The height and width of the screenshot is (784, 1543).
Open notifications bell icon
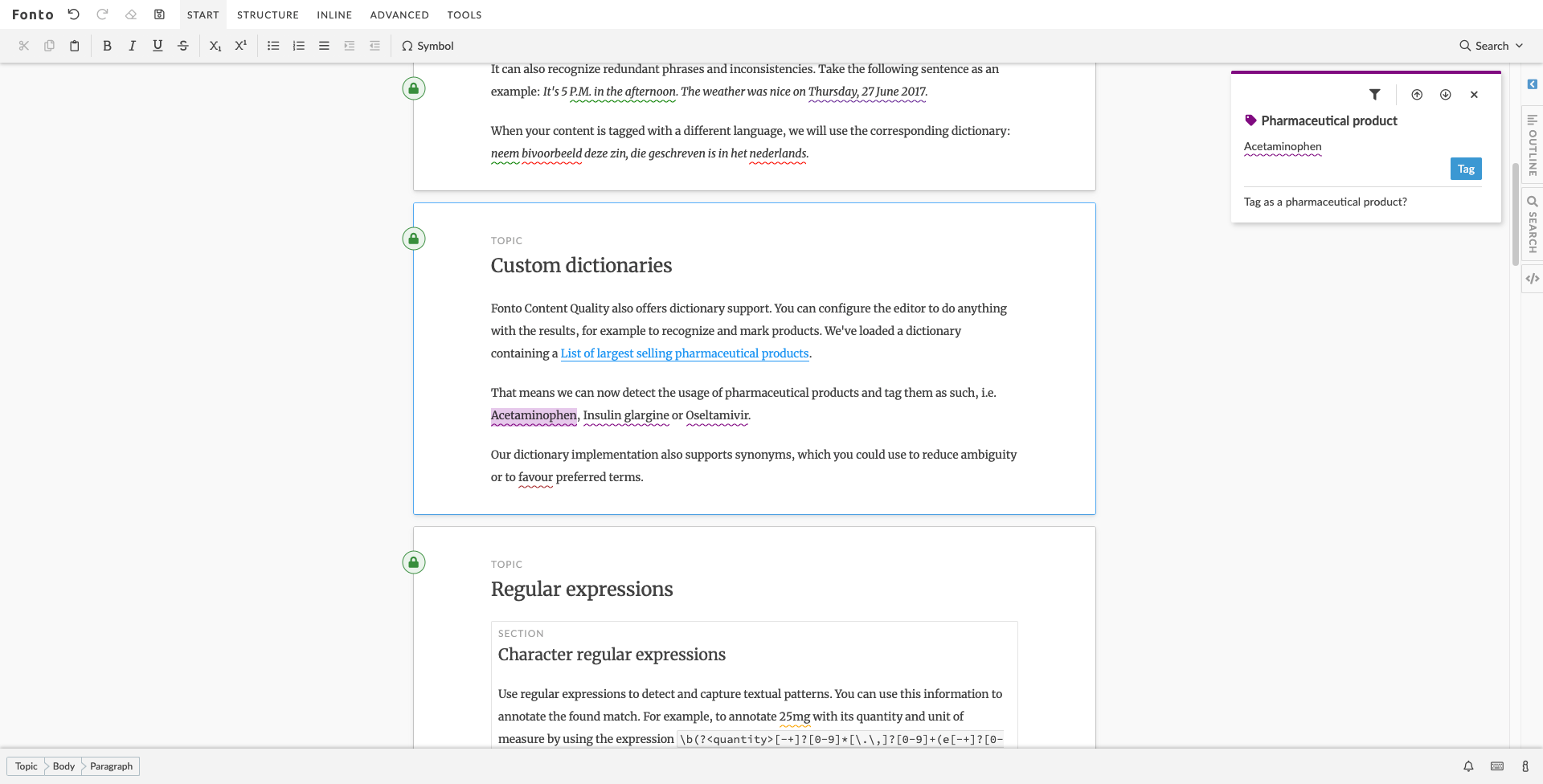click(x=1468, y=766)
